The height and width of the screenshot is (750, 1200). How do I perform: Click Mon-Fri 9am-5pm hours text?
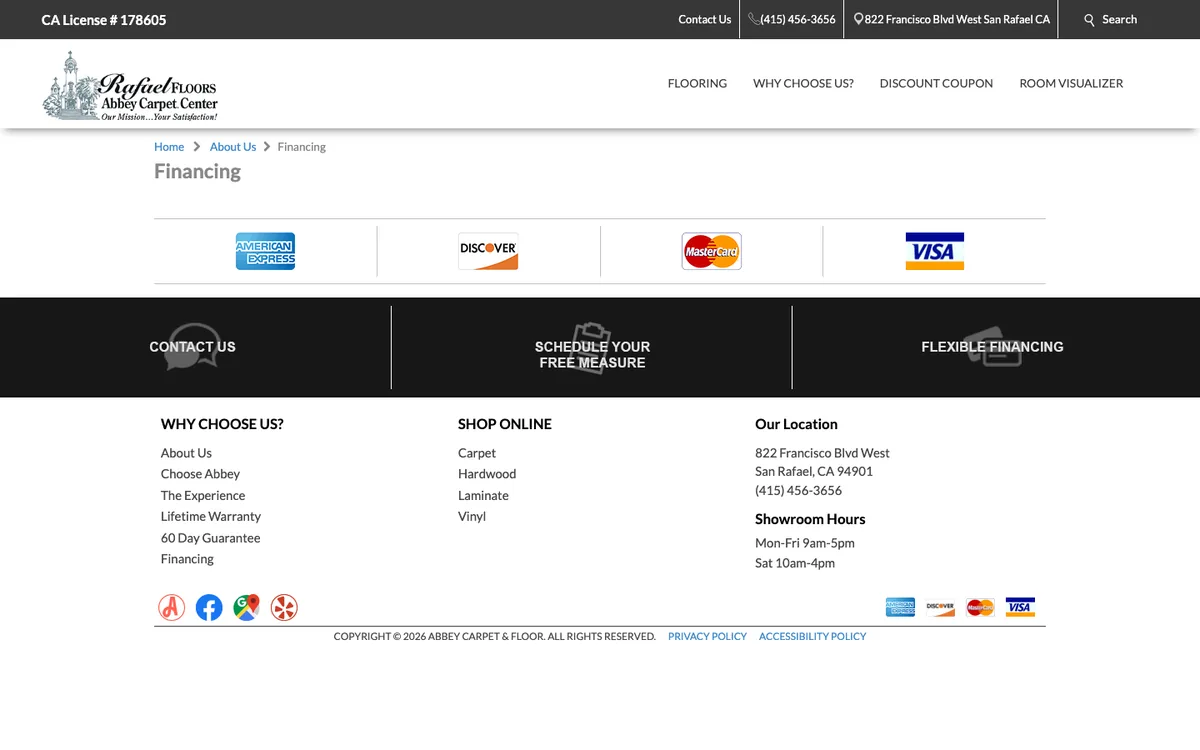point(805,543)
